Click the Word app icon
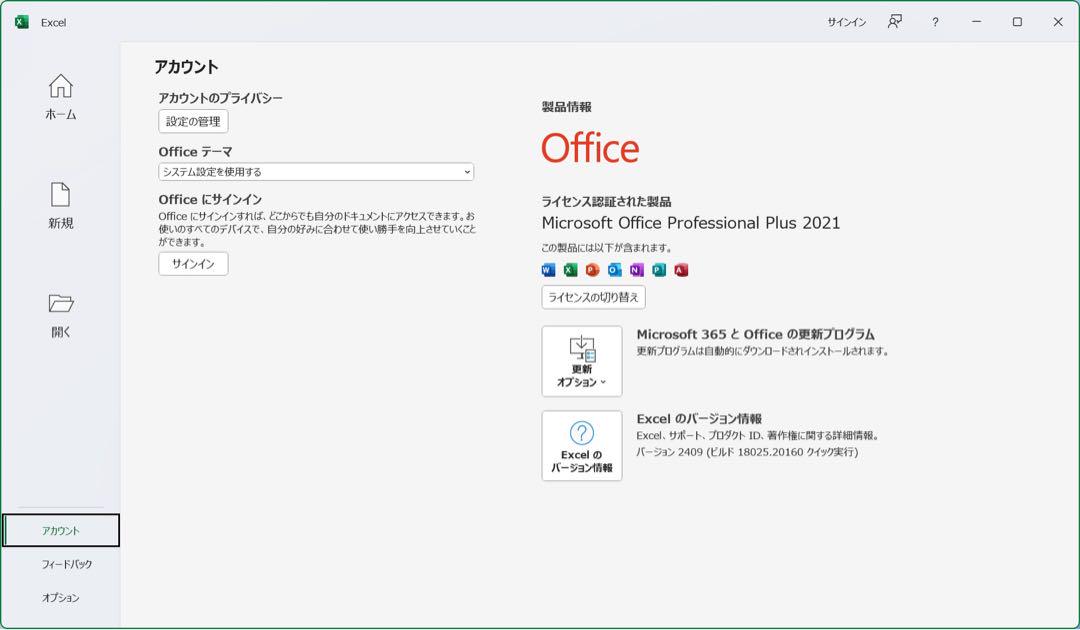 click(548, 270)
